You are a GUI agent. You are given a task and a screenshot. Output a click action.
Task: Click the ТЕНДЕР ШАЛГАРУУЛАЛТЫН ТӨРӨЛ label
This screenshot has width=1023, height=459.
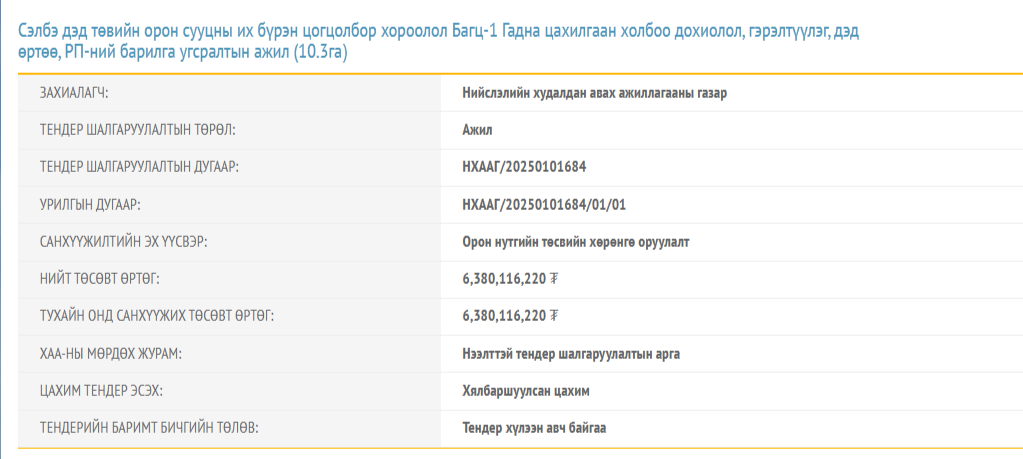click(x=137, y=129)
